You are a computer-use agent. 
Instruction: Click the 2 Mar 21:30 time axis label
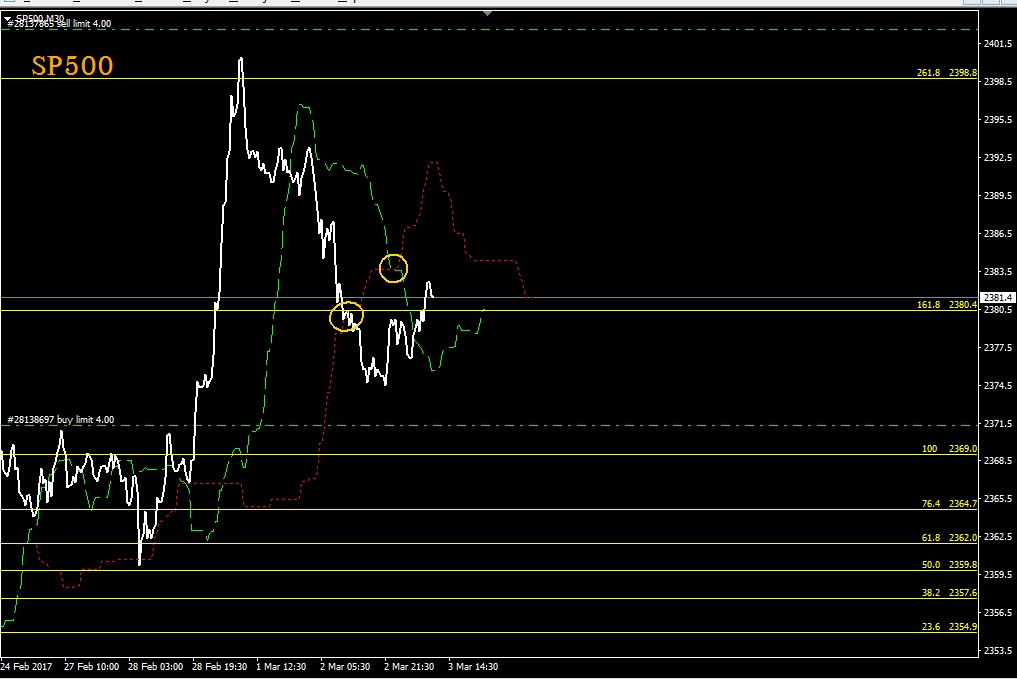pyautogui.click(x=409, y=667)
